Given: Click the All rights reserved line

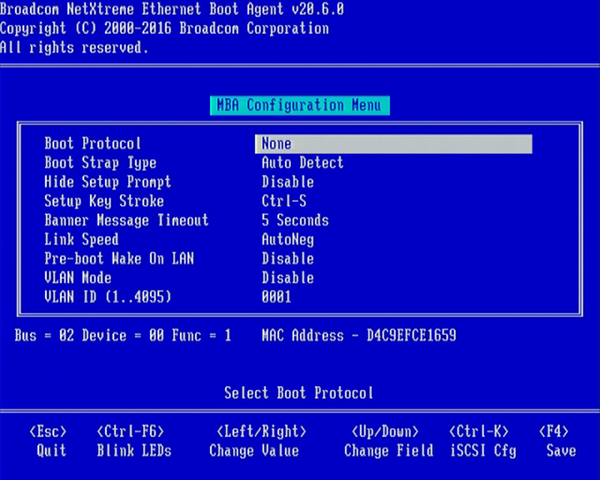Looking at the screenshot, I should point(74,48).
